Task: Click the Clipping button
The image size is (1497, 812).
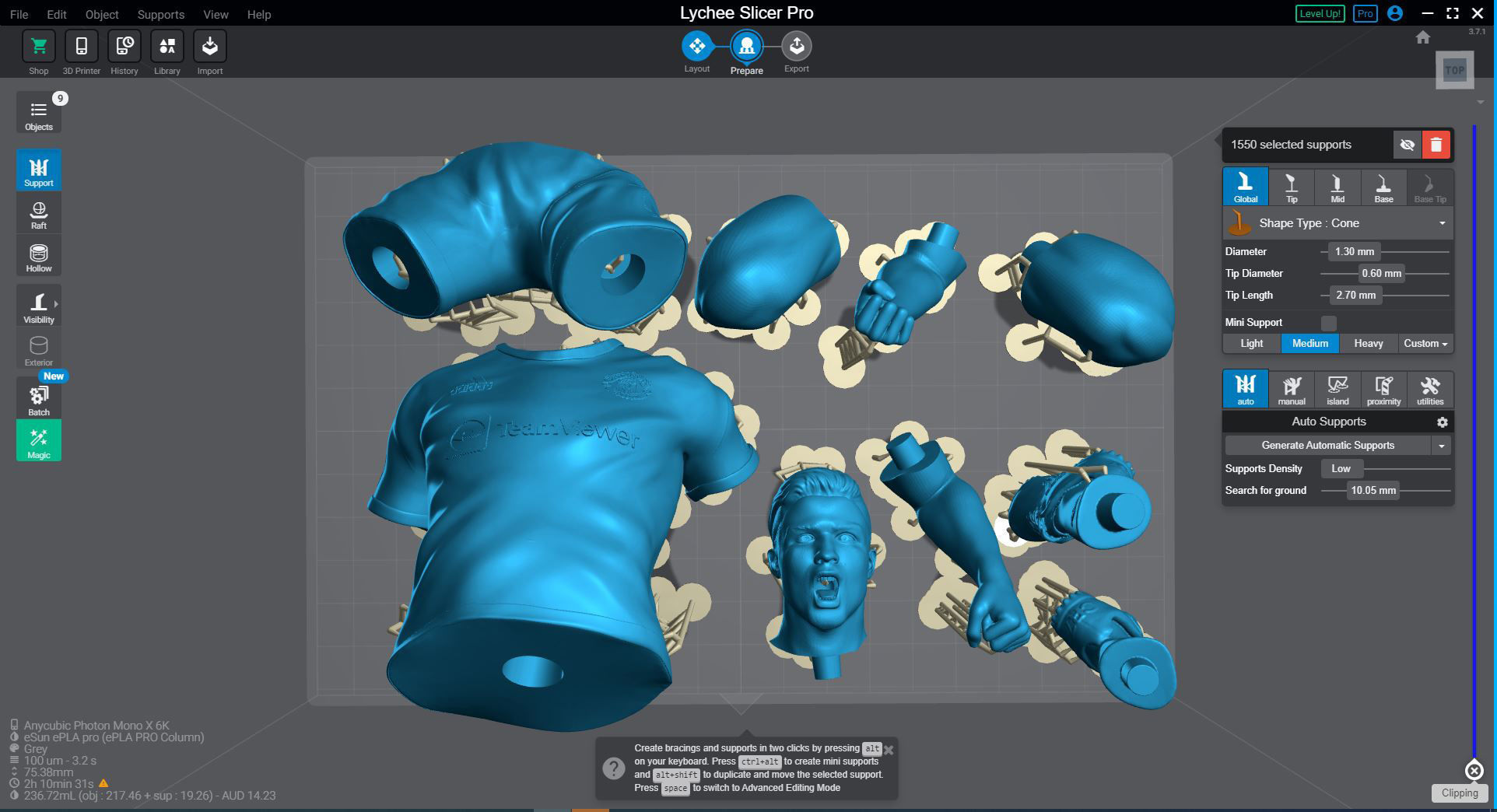Action: [1460, 793]
